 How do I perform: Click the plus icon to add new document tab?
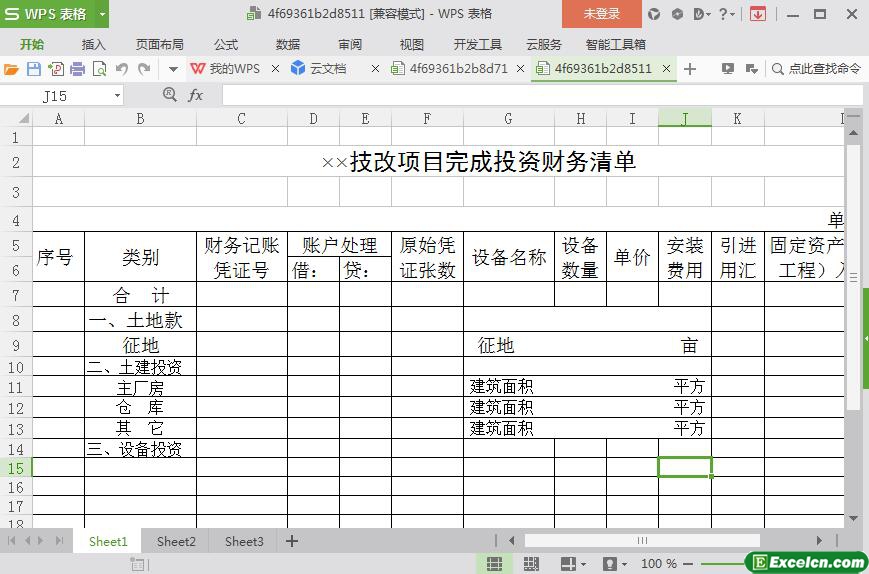click(690, 69)
